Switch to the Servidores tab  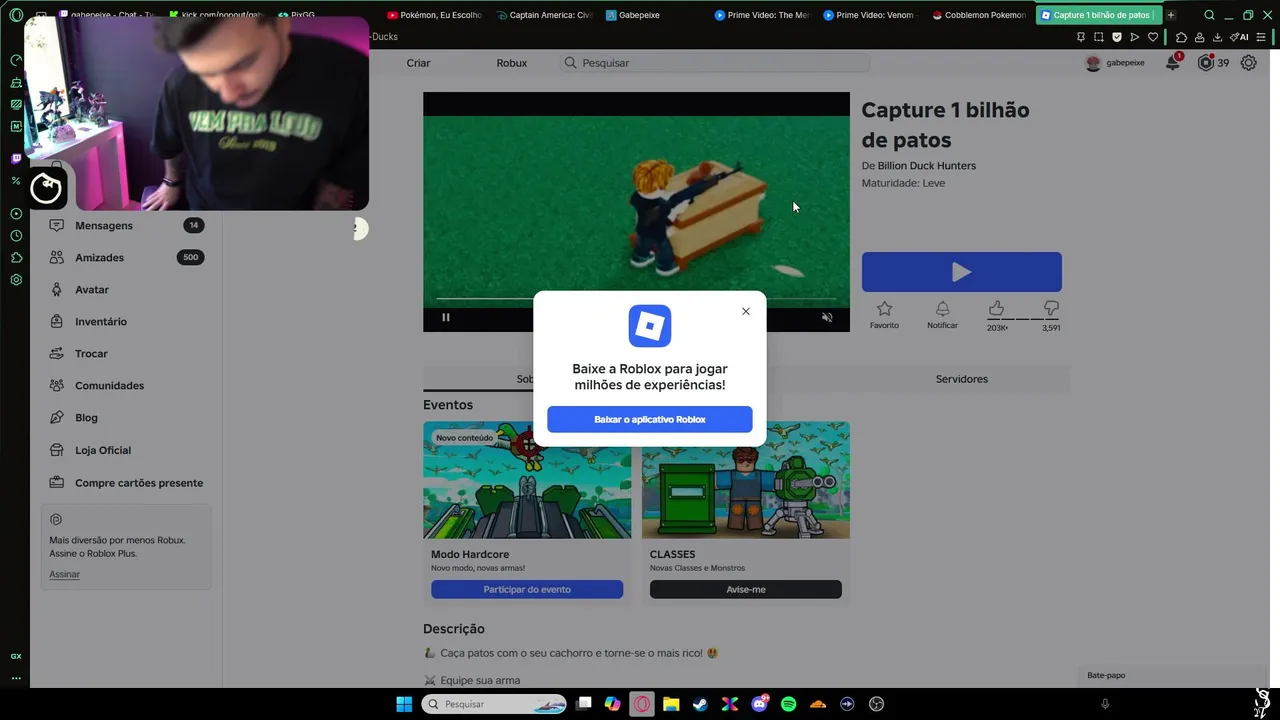pos(962,379)
